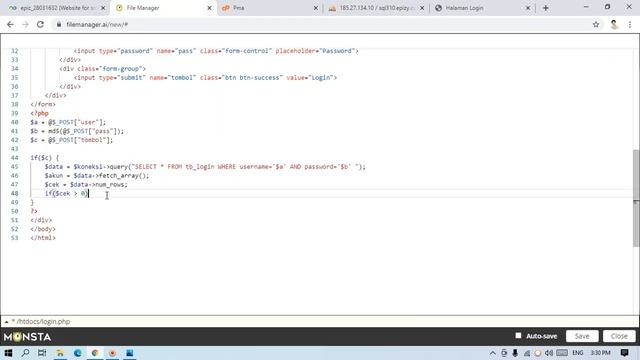The image size is (640, 360).
Task: Switch to the File Manager tab
Action: [143, 8]
